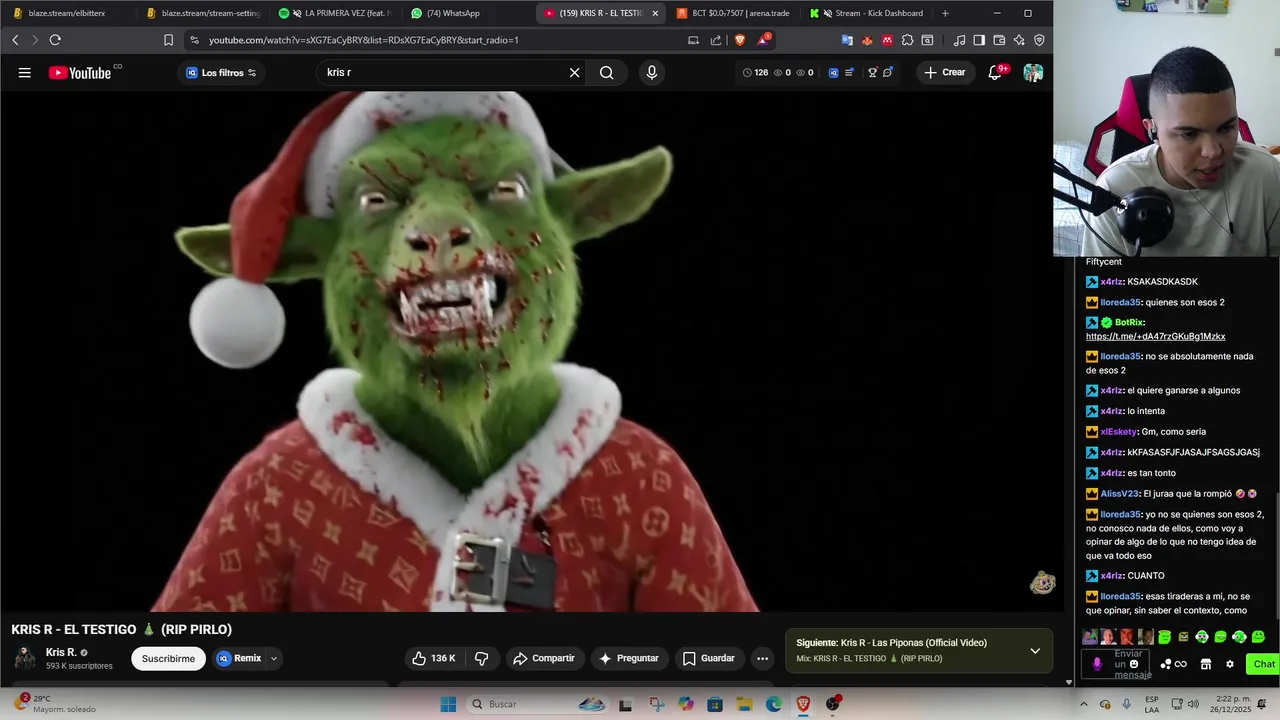This screenshot has width=1280, height=720.
Task: Open the Kris R. channel name
Action: (x=61, y=652)
